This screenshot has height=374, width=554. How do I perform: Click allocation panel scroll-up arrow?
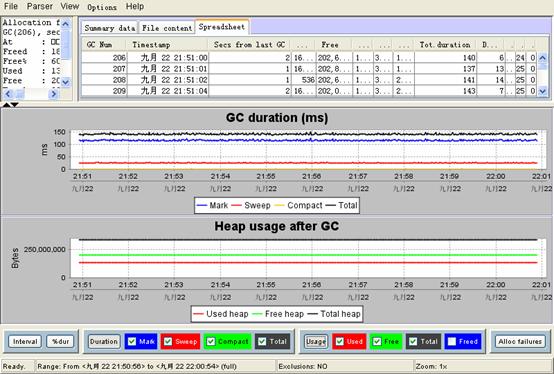coord(66,24)
